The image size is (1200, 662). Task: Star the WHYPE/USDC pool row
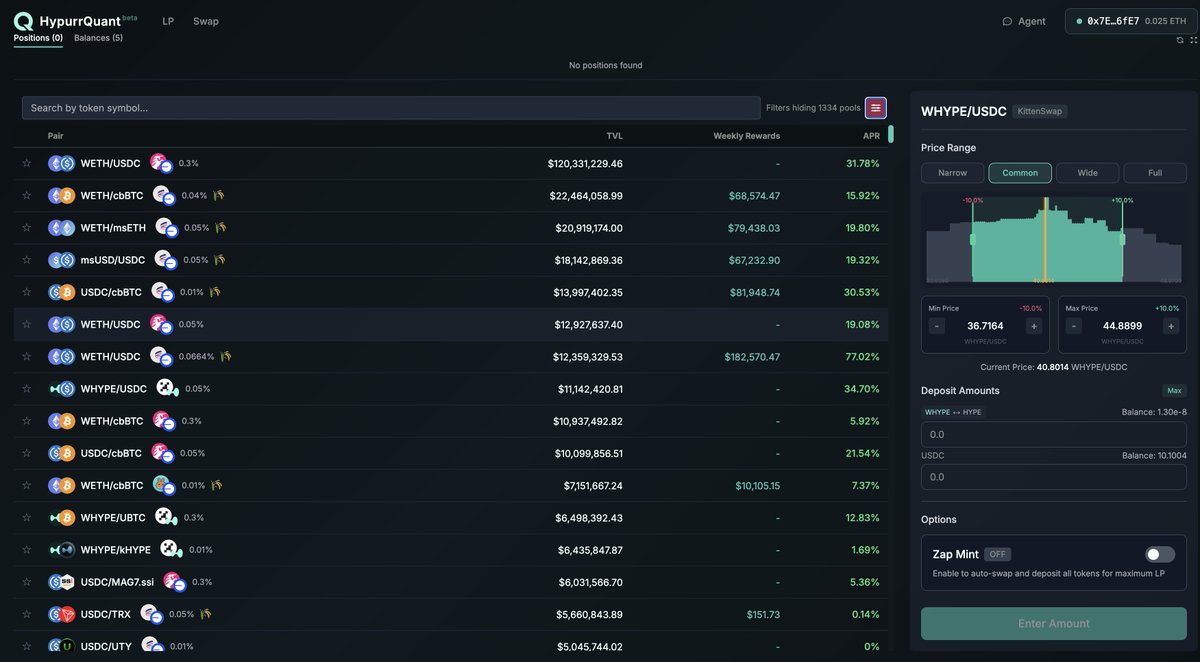tap(27, 389)
